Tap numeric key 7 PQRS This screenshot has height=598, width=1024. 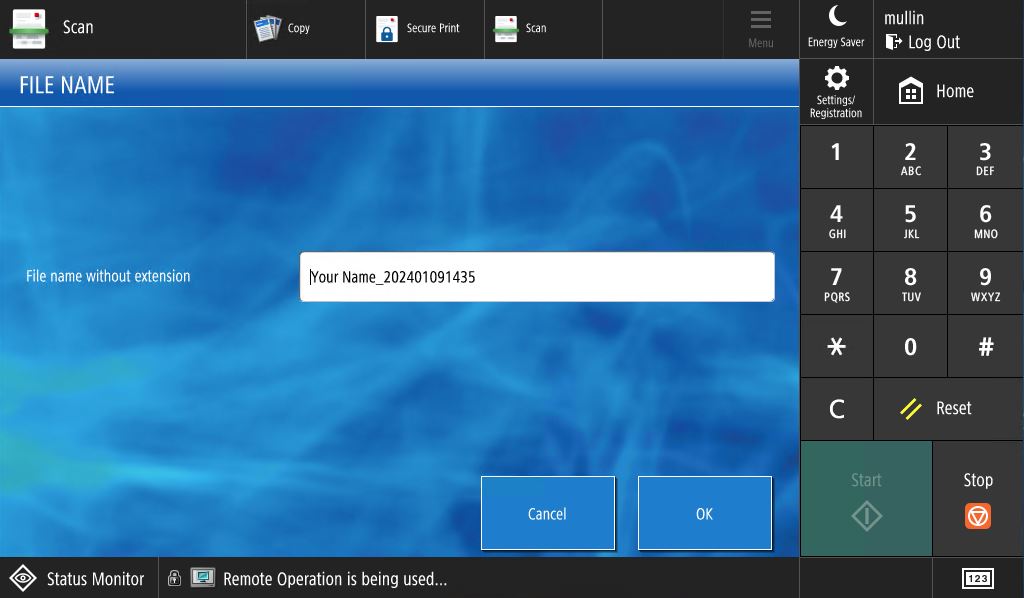[837, 283]
